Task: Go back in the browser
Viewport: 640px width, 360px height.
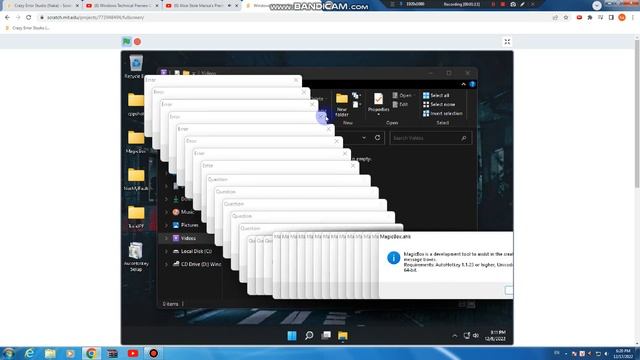Action: (7, 18)
